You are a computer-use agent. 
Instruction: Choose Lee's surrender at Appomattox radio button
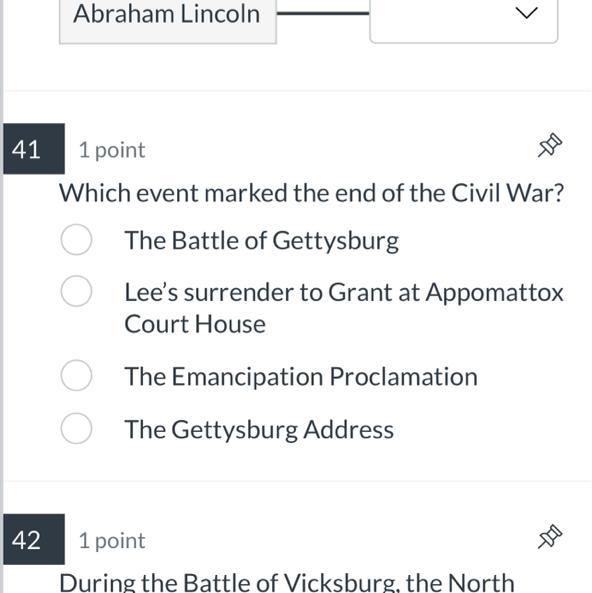click(x=76, y=291)
